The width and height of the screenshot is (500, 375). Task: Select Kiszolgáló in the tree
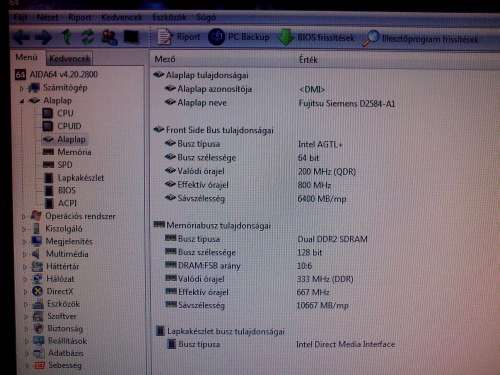[x=64, y=229]
